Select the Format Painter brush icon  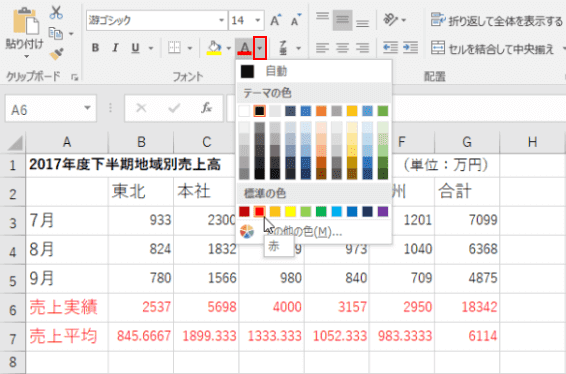coord(56,53)
